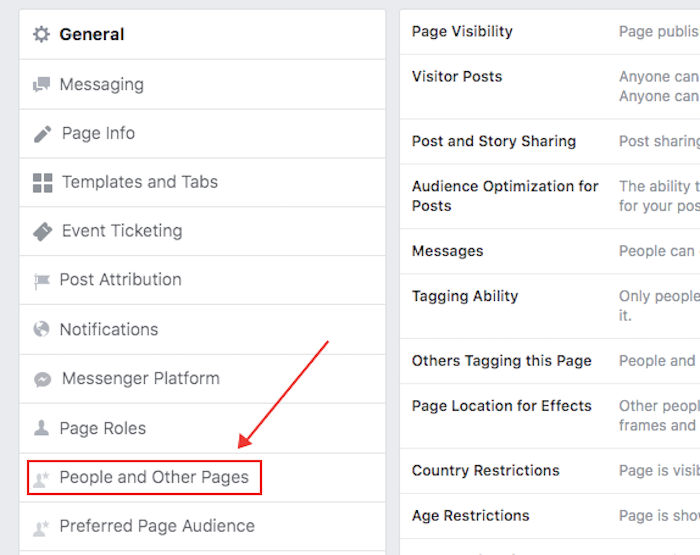The width and height of the screenshot is (700, 555).
Task: Edit the Page Visibility setting row
Action: pos(462,31)
